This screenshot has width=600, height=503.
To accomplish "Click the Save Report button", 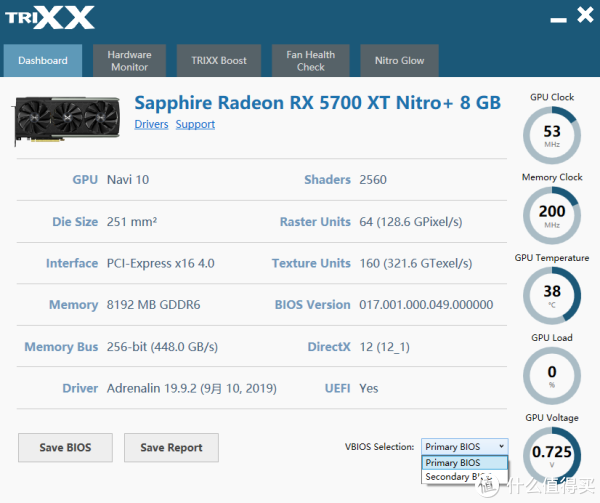I will pyautogui.click(x=171, y=448).
